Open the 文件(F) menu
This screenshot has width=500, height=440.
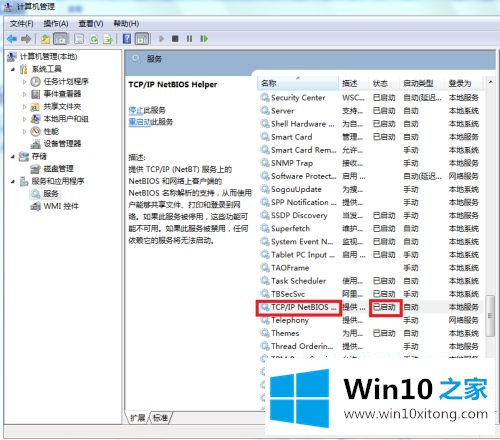pyautogui.click(x=22, y=24)
